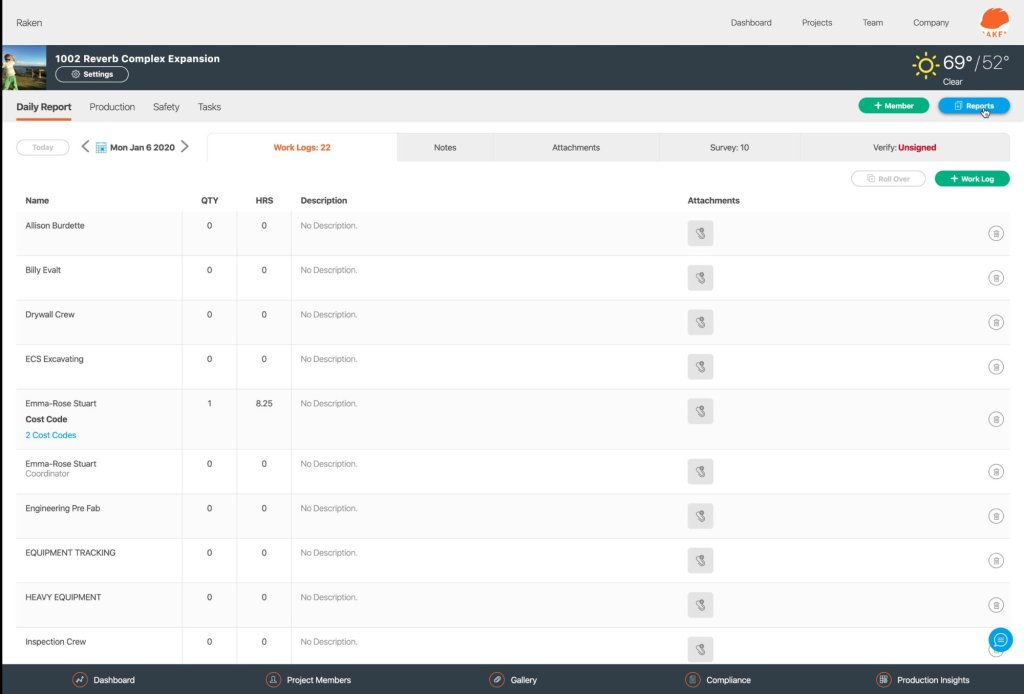Open Project Members in the bottom bar

[x=309, y=680]
